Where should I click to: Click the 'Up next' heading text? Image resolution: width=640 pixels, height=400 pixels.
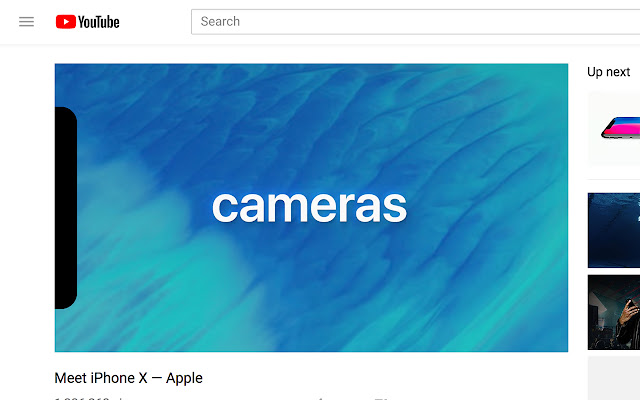click(x=609, y=72)
